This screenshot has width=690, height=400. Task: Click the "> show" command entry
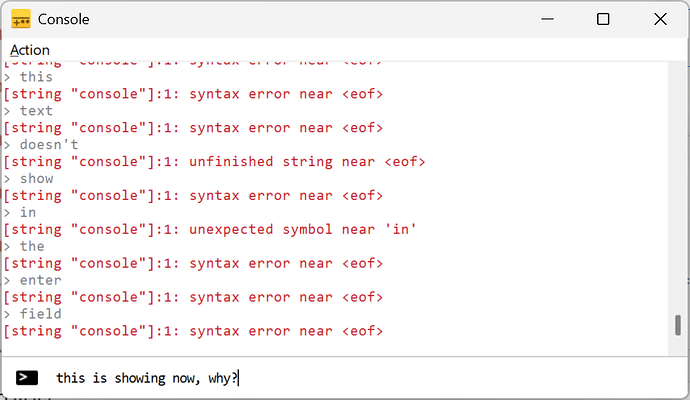coord(30,179)
